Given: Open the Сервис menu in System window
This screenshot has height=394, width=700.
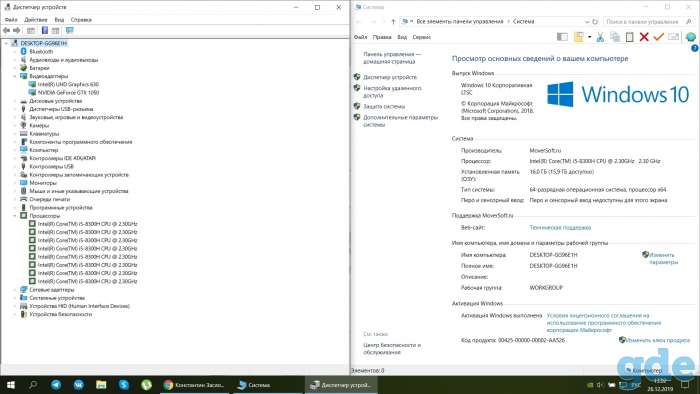Looking at the screenshot, I should 421,37.
